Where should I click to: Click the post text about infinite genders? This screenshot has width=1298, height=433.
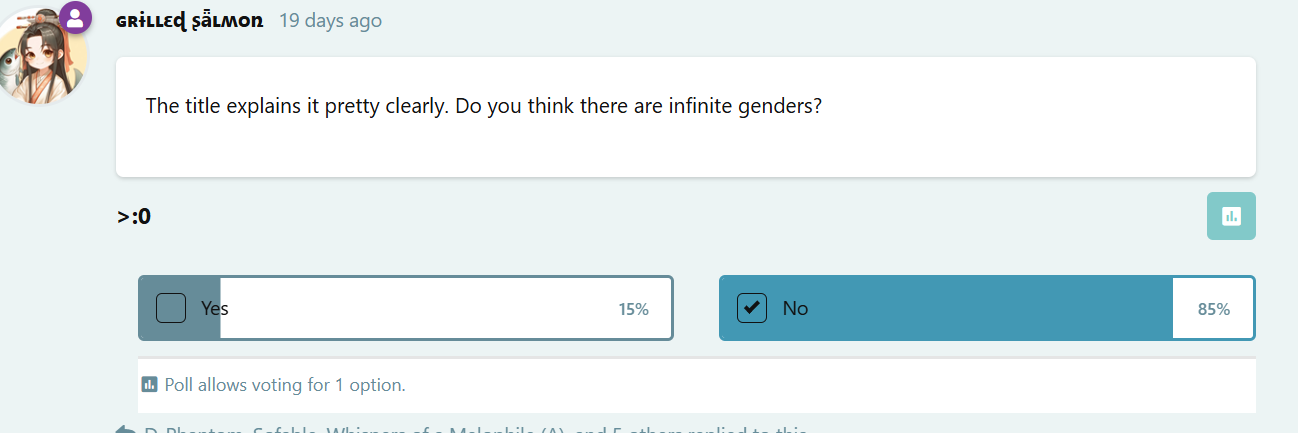tap(483, 106)
